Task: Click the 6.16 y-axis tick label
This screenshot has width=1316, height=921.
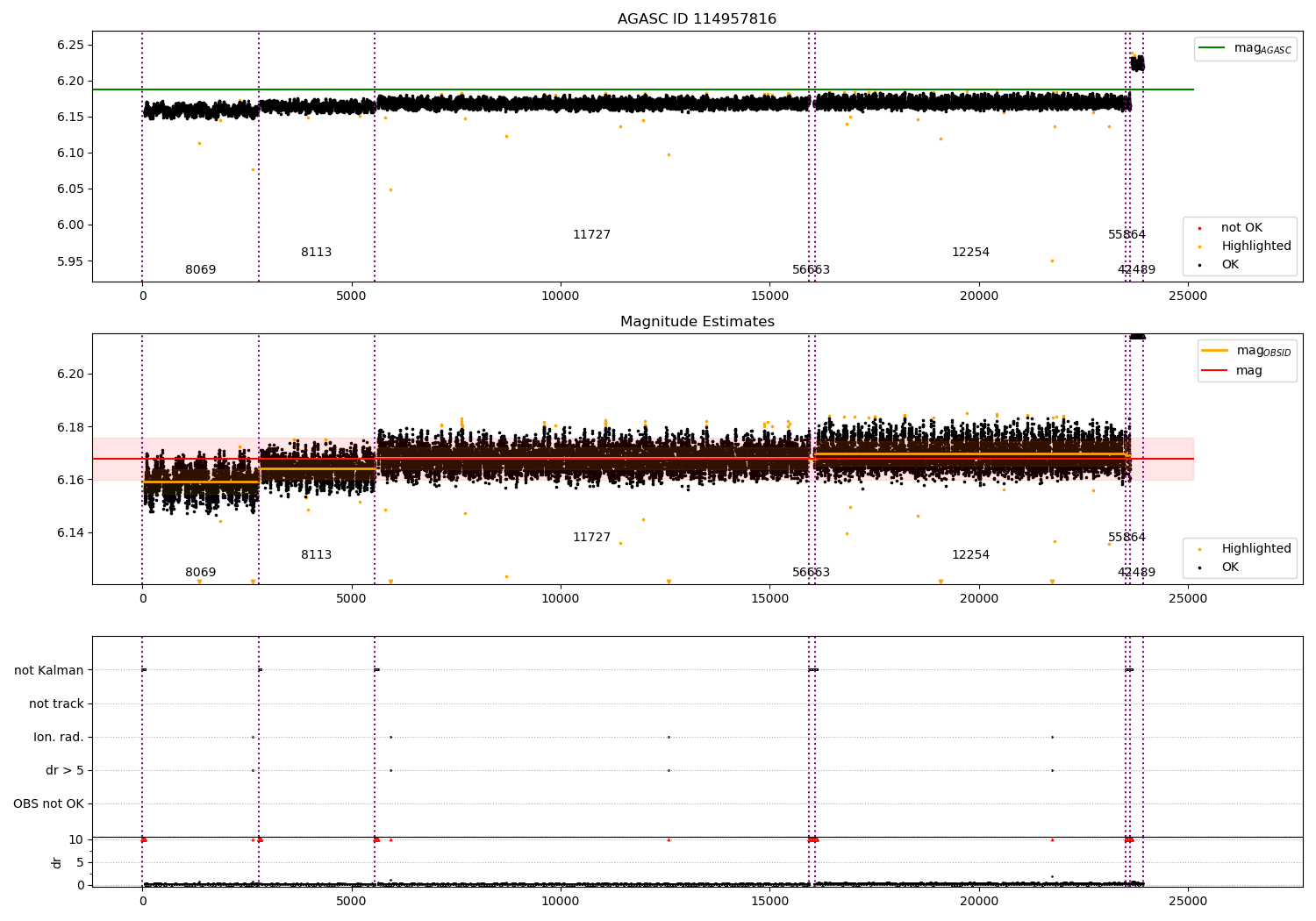Action: coord(70,480)
